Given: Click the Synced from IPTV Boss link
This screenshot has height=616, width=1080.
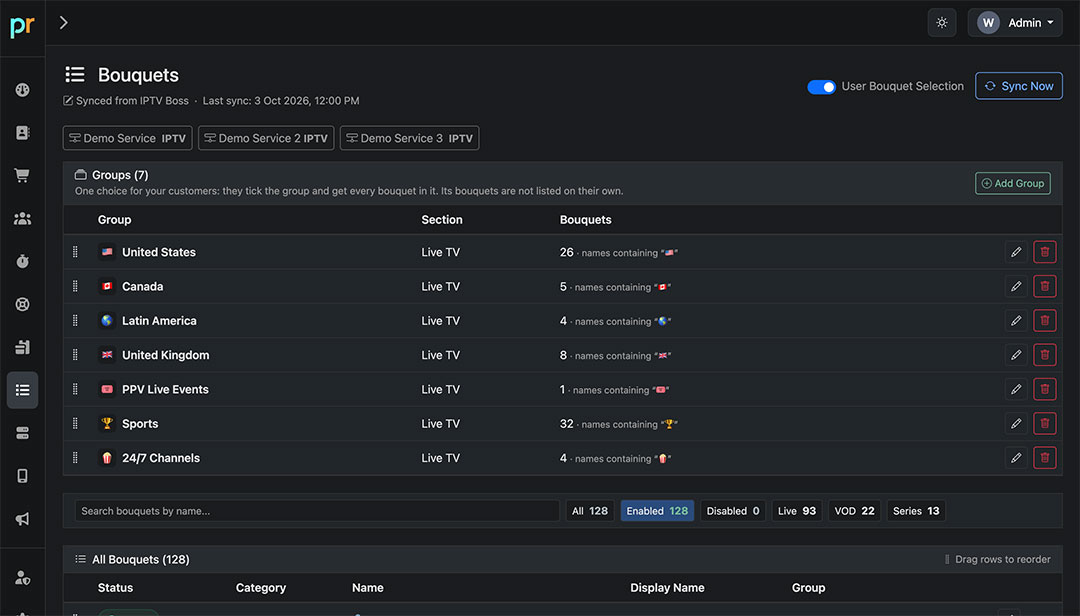Looking at the screenshot, I should [x=126, y=101].
